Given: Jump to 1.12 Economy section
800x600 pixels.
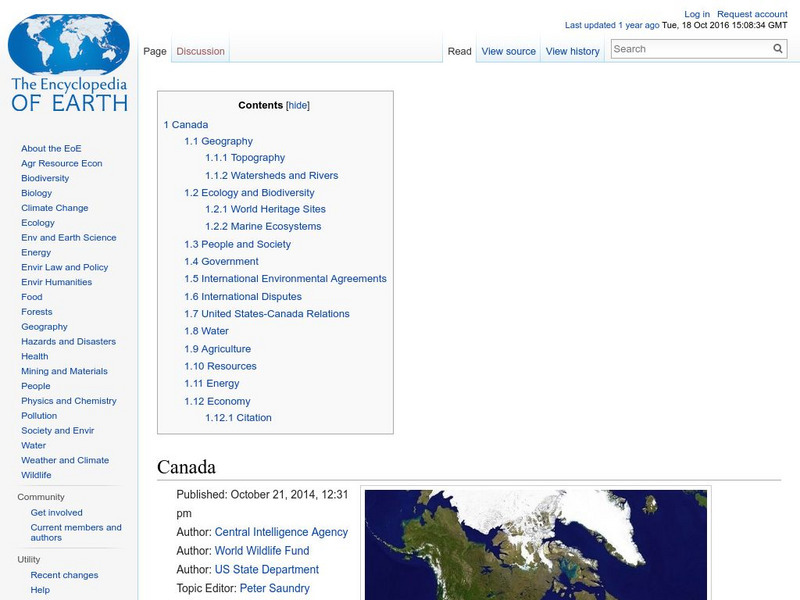Looking at the screenshot, I should tap(217, 402).
